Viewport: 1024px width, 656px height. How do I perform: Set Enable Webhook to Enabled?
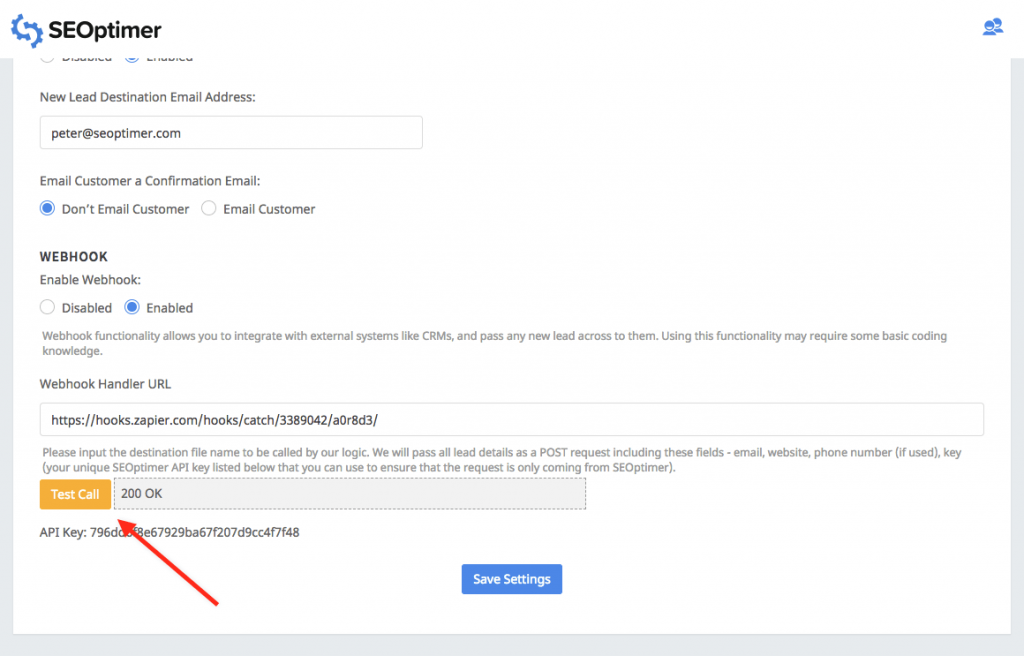pos(131,308)
